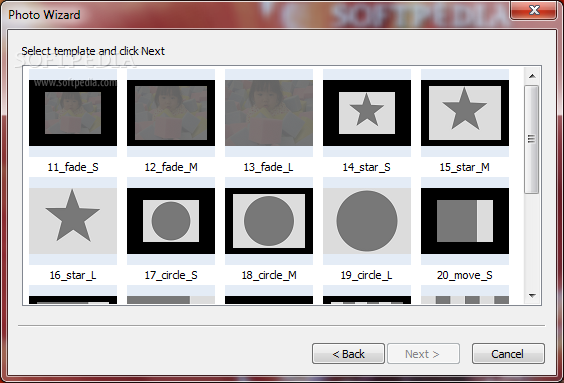Choose the 13_fade_L template thumbnail
564x383 pixels.
pyautogui.click(x=269, y=113)
